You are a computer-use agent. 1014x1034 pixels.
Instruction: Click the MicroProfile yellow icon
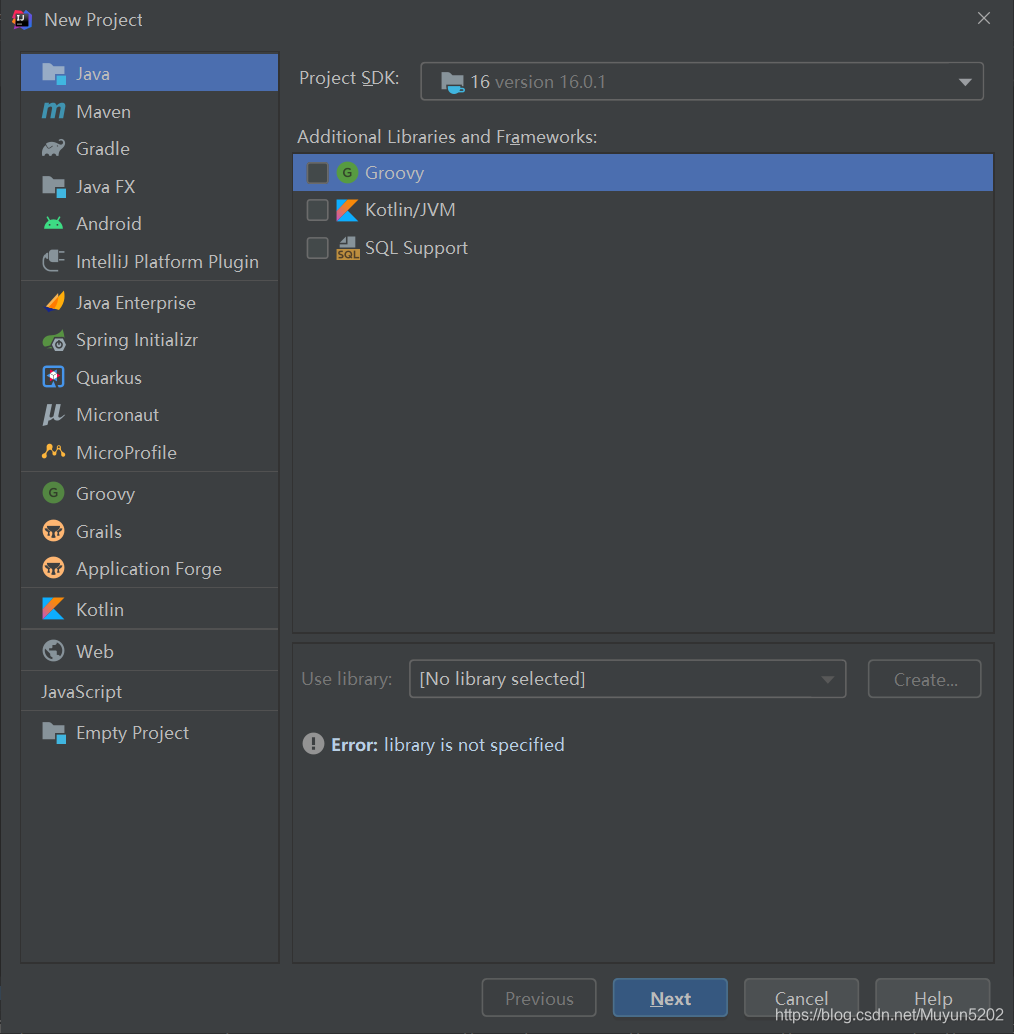(x=53, y=452)
